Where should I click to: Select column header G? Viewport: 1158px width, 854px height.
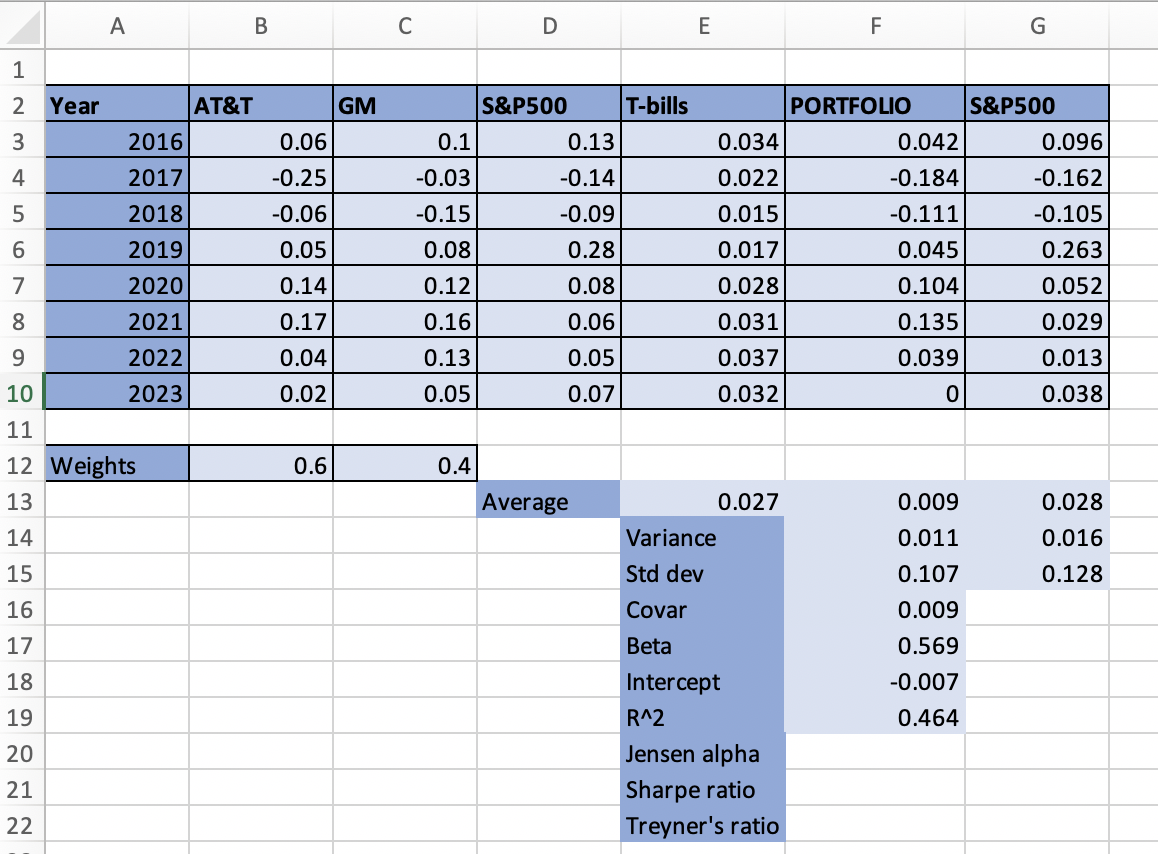[1037, 26]
